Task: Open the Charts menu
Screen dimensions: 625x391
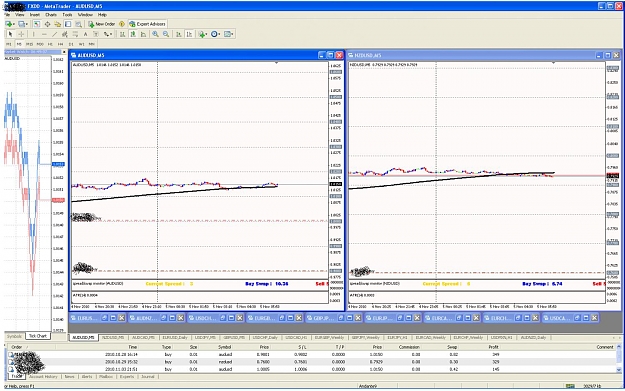Action: 51,15
